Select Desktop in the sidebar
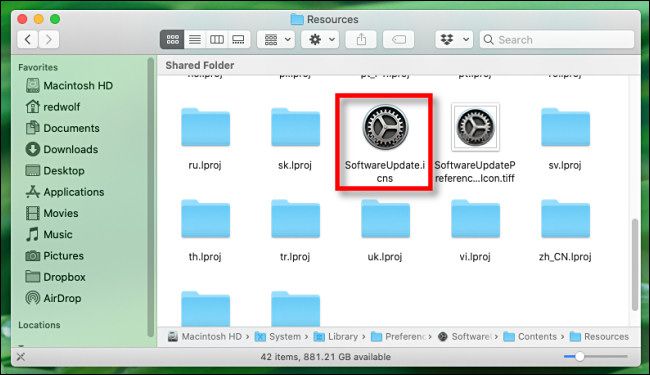 pos(55,171)
